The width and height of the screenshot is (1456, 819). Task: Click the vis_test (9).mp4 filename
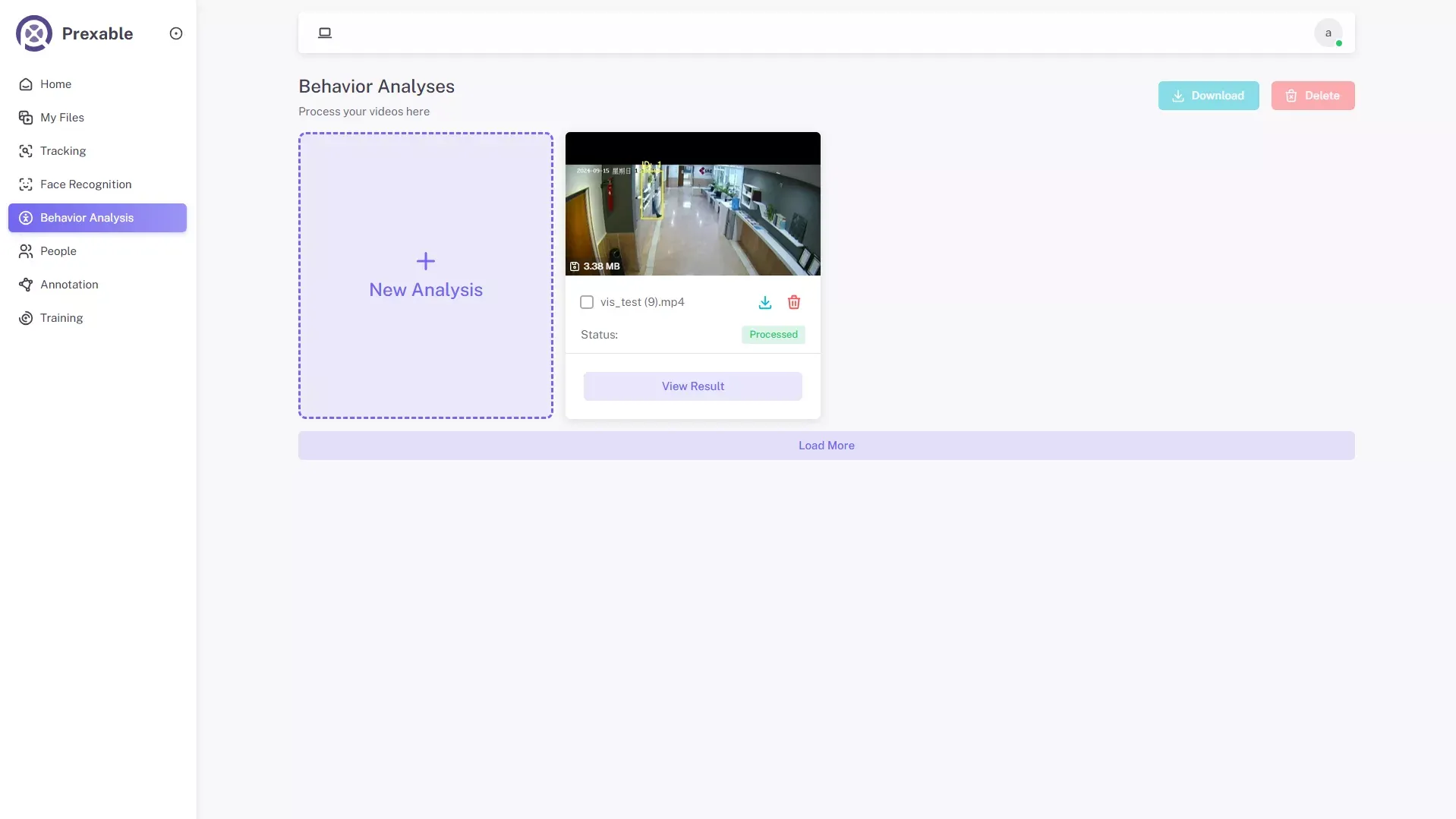point(642,302)
